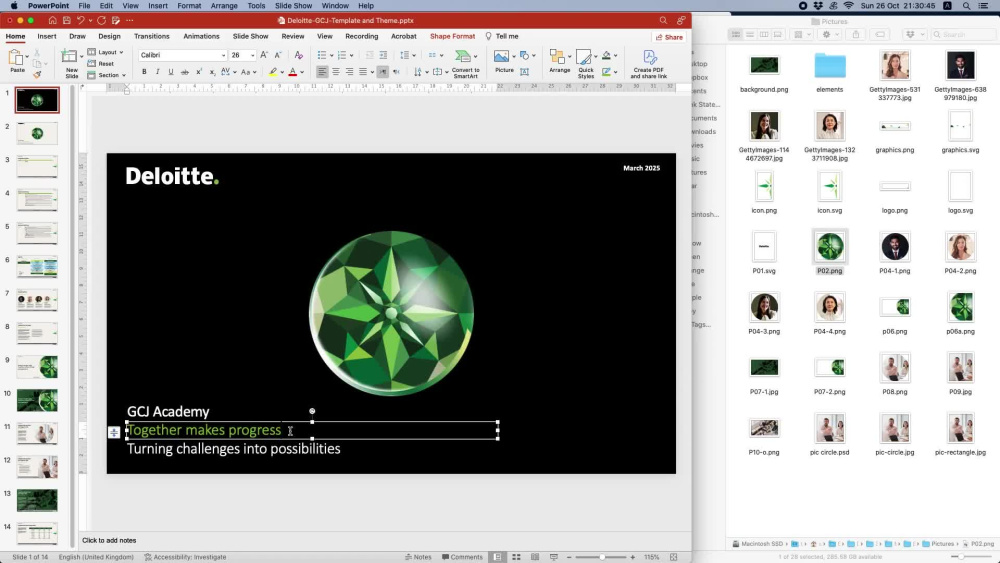Click the Save icon in title bar
1000x563 pixels.
pos(66,20)
